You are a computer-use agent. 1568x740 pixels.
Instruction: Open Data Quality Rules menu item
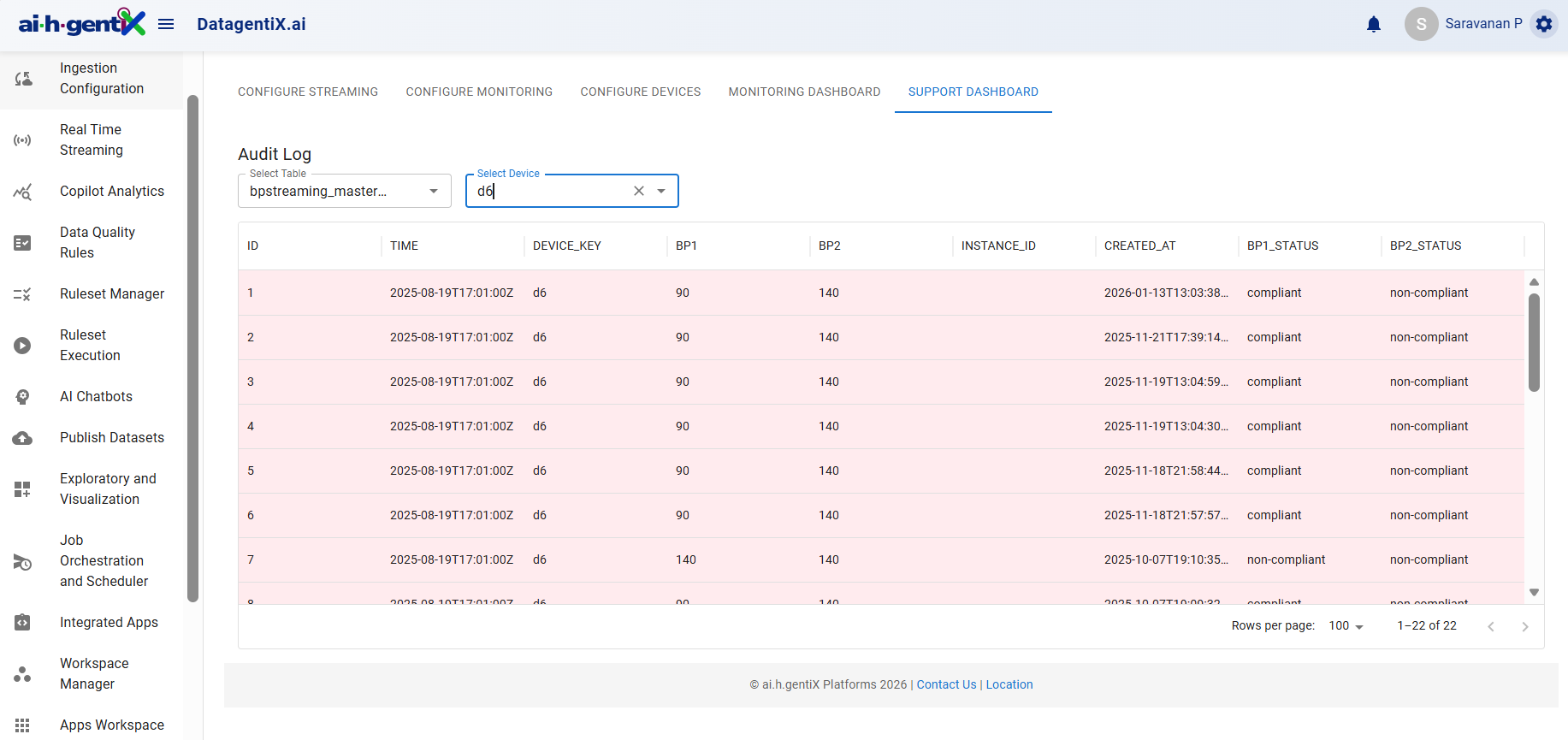(92, 243)
